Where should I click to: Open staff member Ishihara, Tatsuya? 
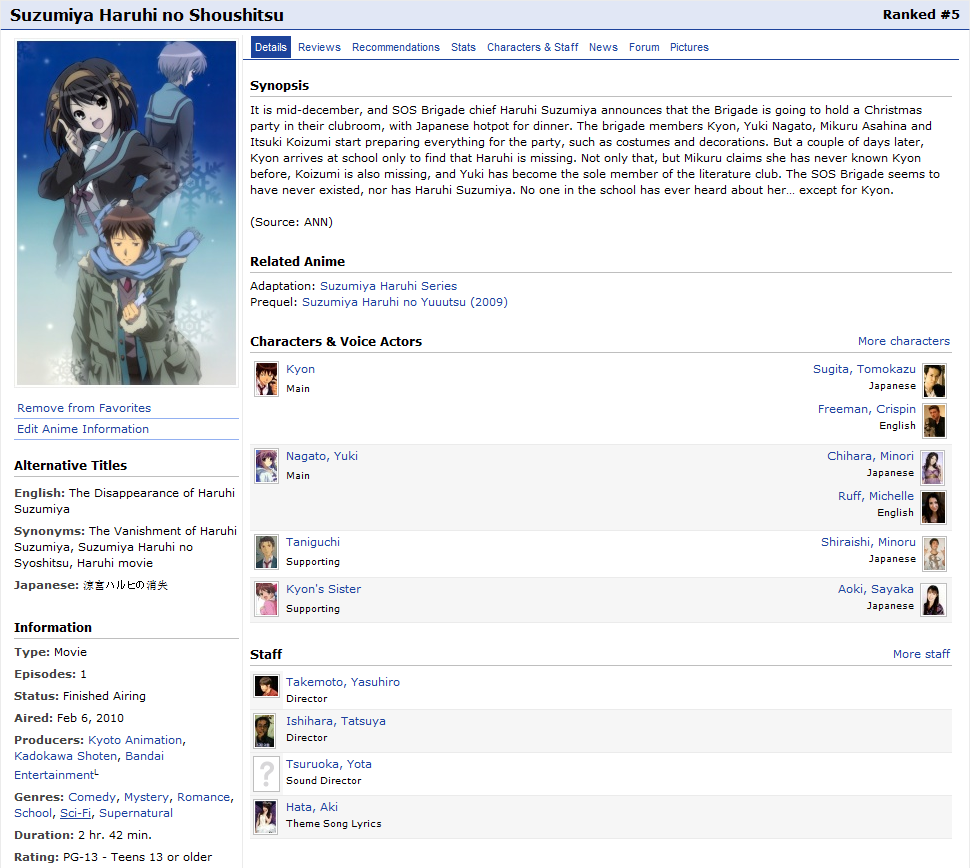336,721
